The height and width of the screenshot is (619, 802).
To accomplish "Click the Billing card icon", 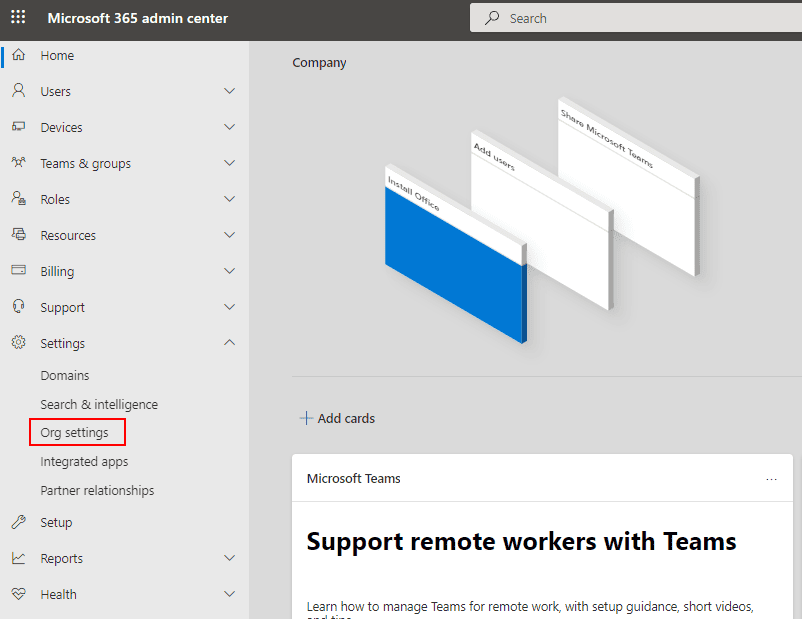I will [18, 271].
